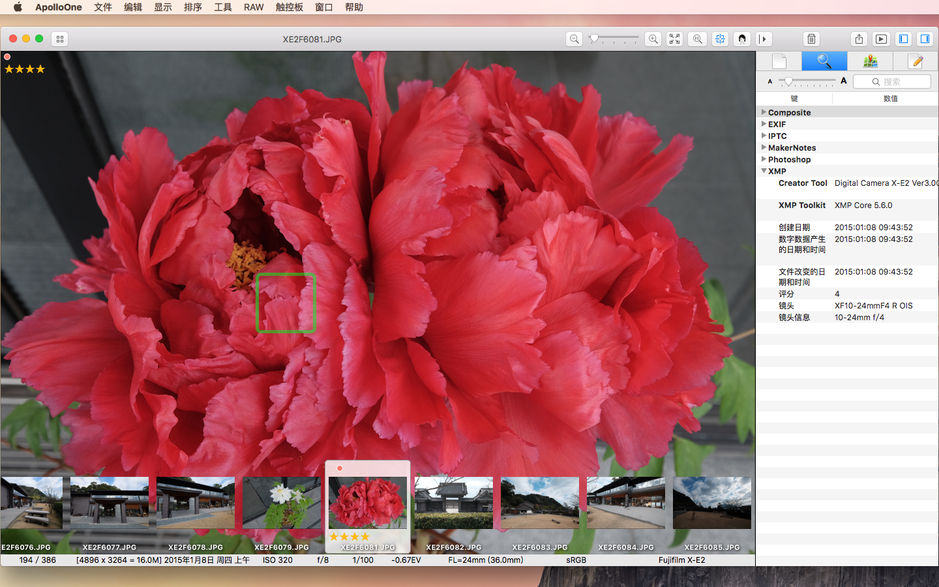The height and width of the screenshot is (587, 939).
Task: Click the zoom in magnifier icon
Action: click(x=653, y=39)
